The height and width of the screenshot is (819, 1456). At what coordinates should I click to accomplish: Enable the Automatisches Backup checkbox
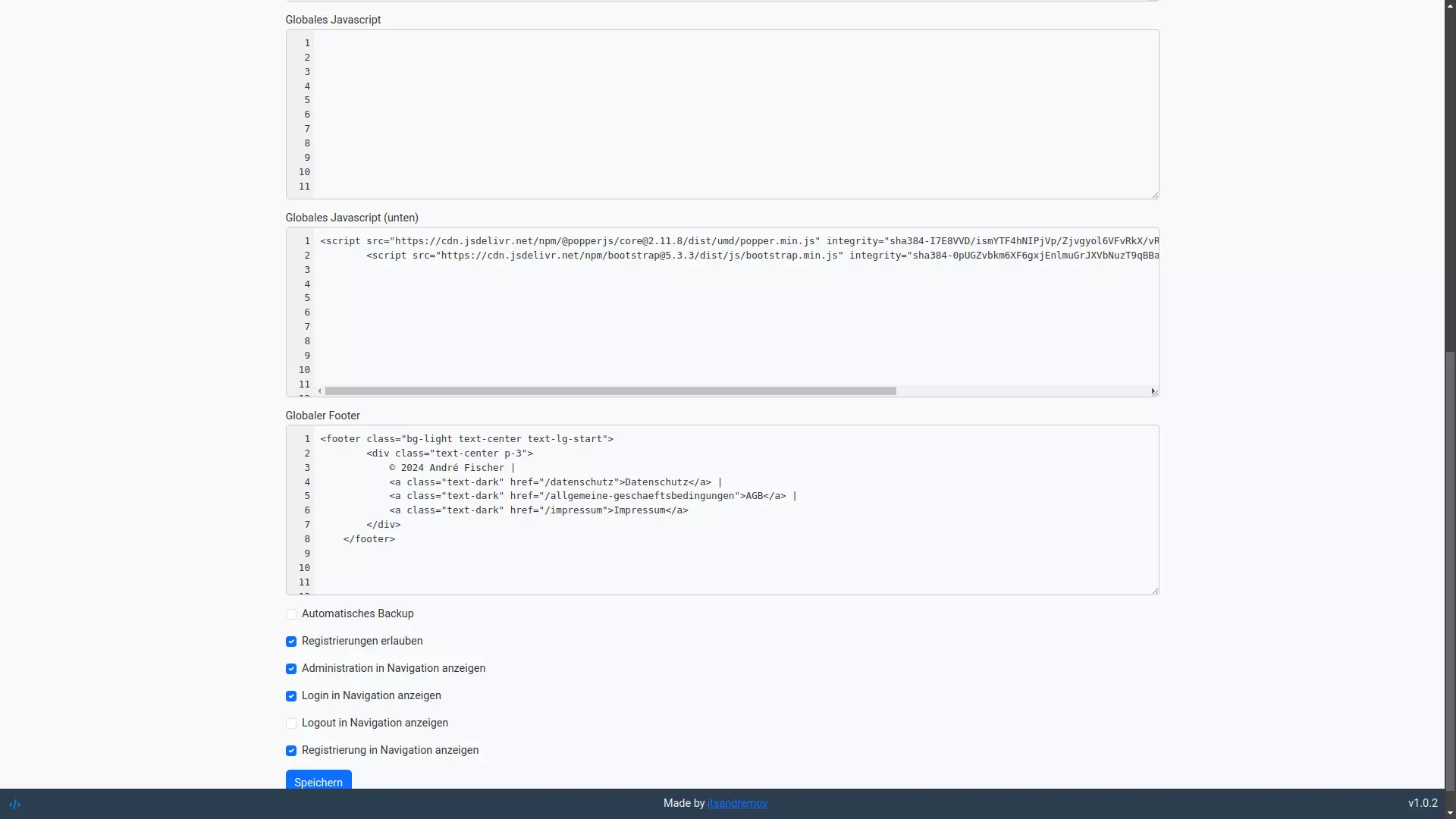291,614
